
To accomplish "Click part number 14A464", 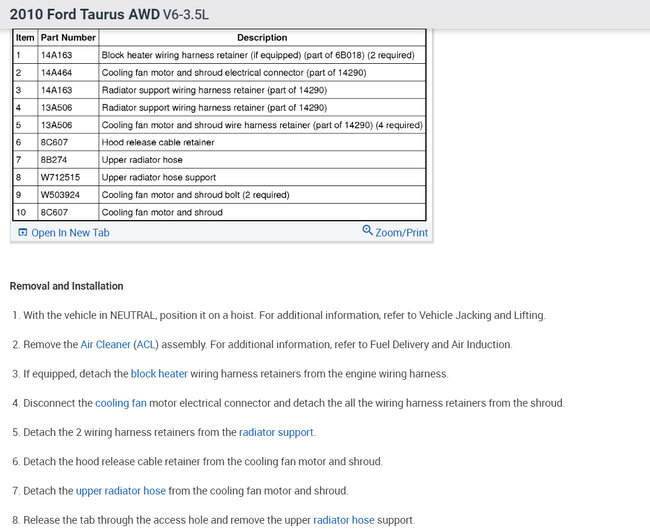I will [56, 73].
